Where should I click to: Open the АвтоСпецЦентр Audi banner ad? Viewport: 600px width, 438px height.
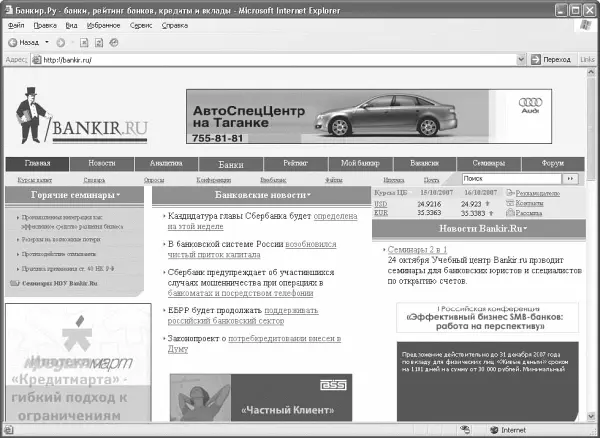[369, 117]
